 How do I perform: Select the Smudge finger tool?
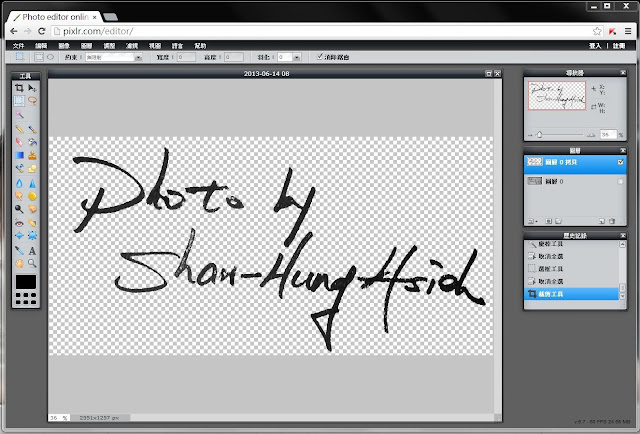[x=19, y=196]
